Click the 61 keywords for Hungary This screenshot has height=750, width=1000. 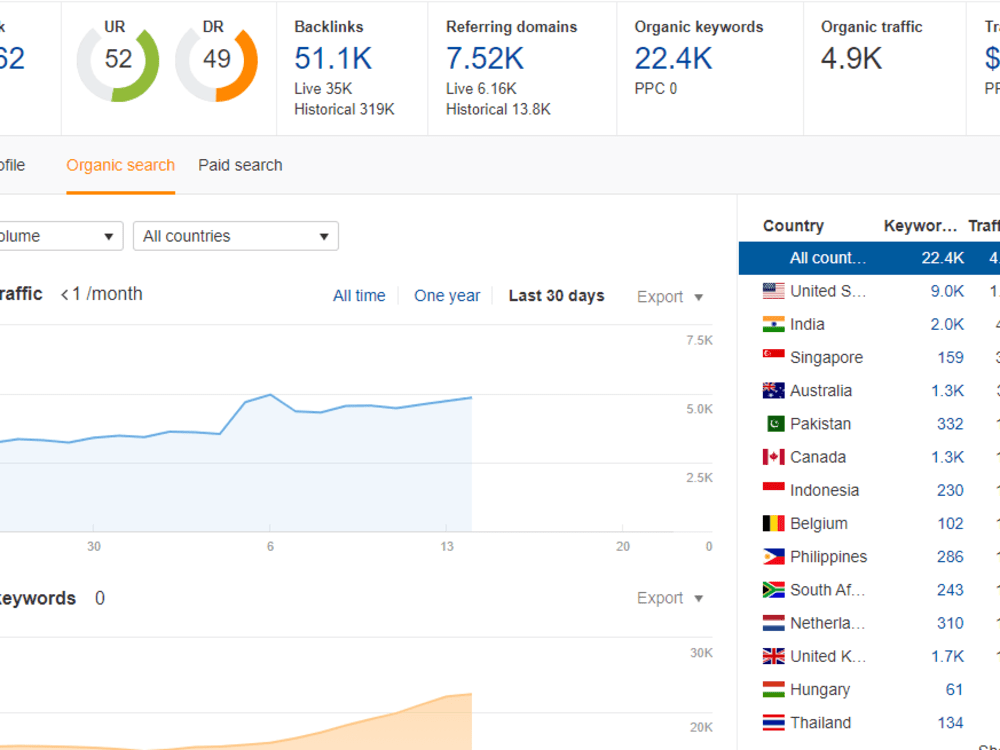954,689
